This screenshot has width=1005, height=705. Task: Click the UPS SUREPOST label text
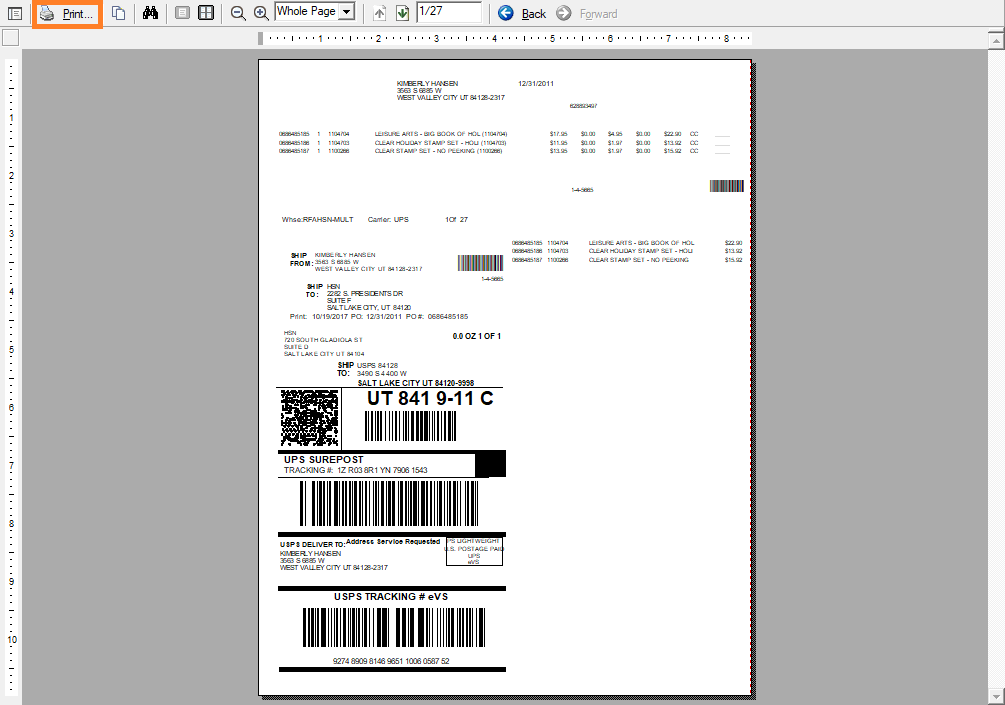tap(324, 460)
